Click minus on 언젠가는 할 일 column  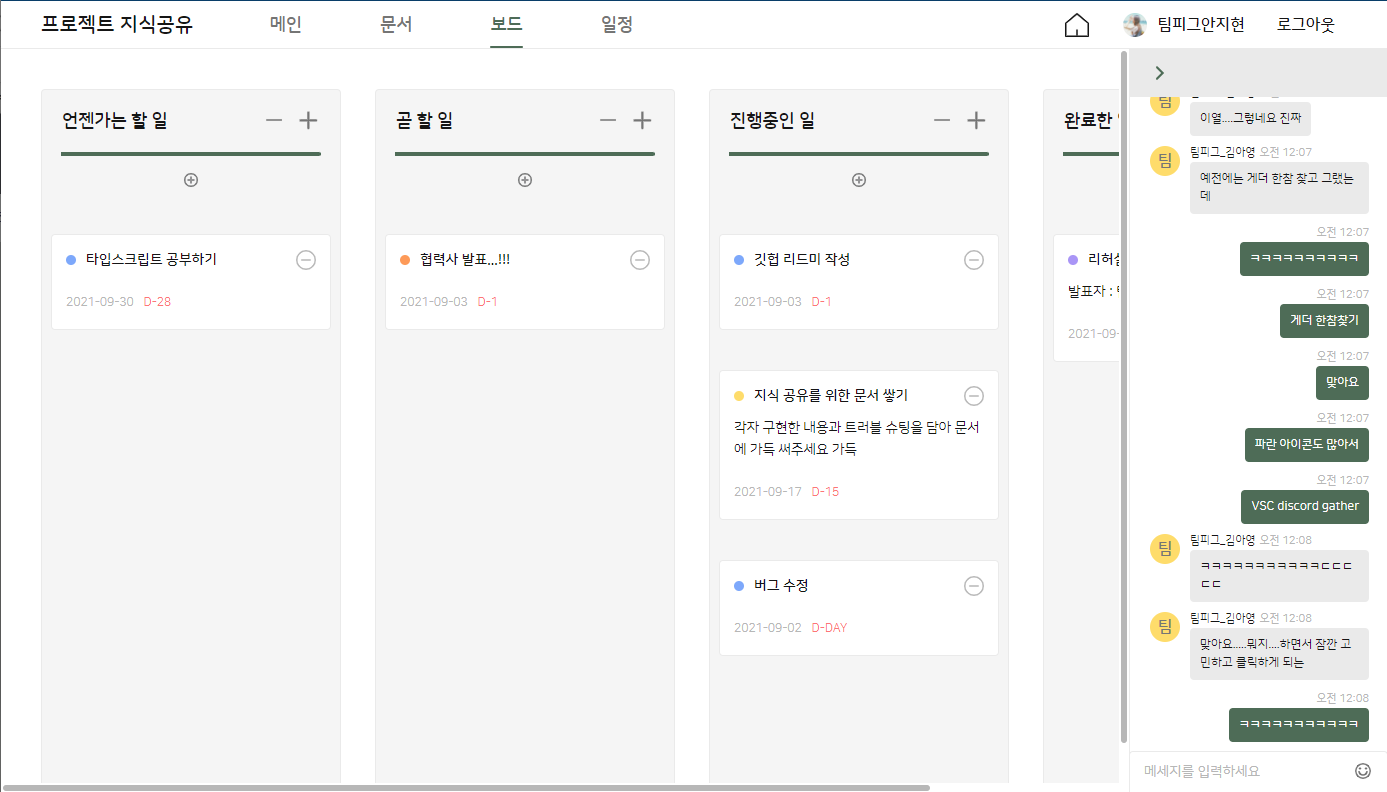[274, 121]
